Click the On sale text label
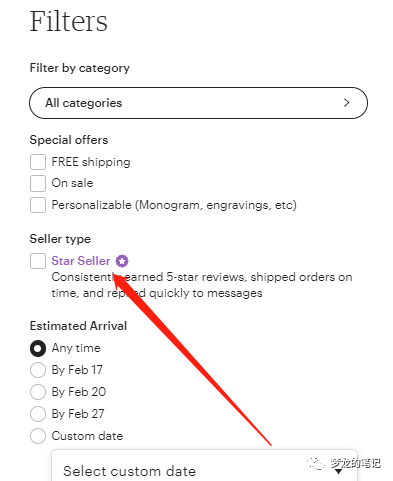 coord(72,183)
